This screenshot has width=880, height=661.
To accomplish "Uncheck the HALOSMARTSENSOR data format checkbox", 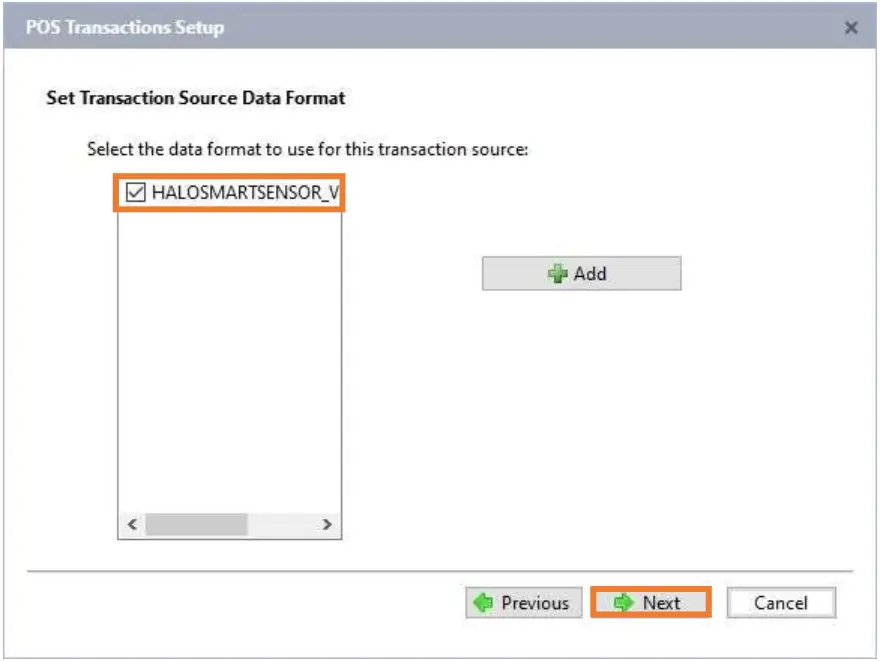I will click(136, 193).
